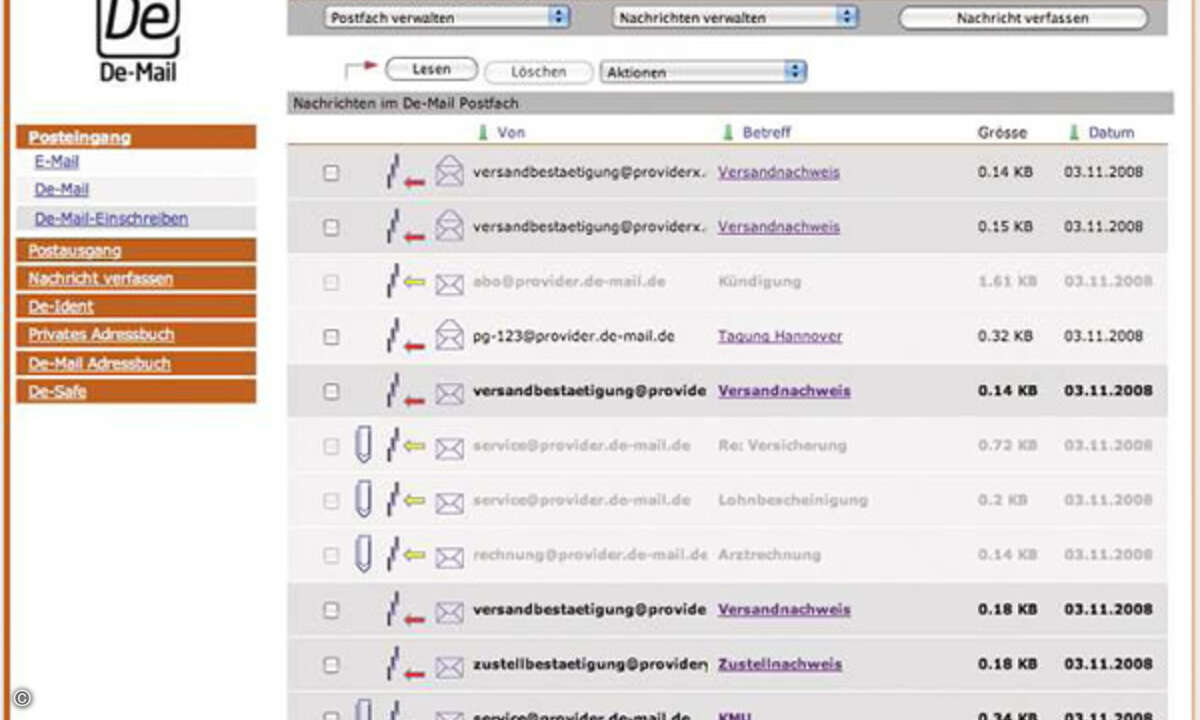Screen dimensions: 1200x720
Task: Tick the checkbox for the Zustellnachweis message
Action: (331, 664)
